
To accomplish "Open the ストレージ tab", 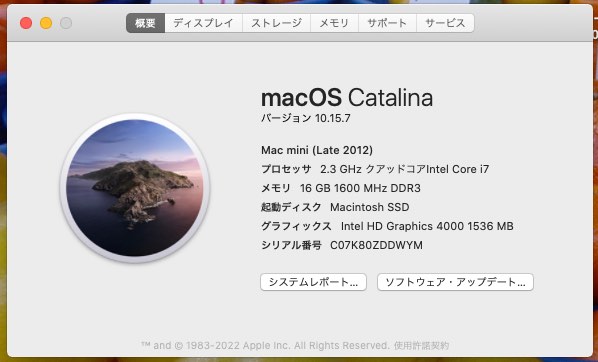I will pyautogui.click(x=276, y=23).
